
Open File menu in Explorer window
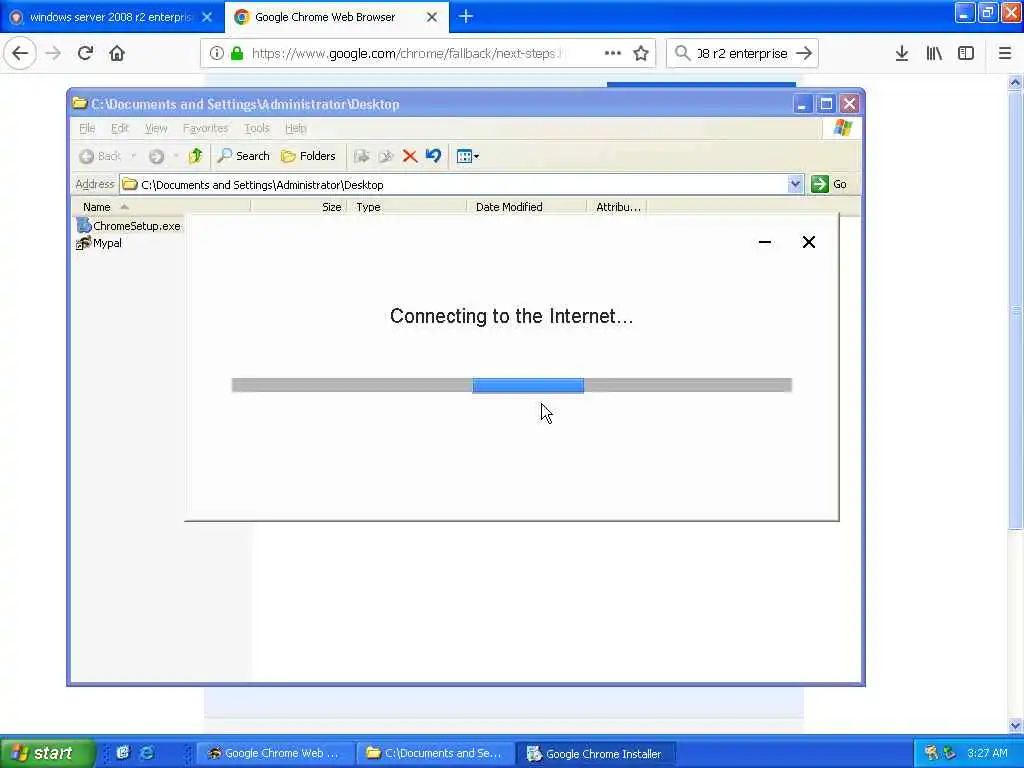click(x=87, y=129)
